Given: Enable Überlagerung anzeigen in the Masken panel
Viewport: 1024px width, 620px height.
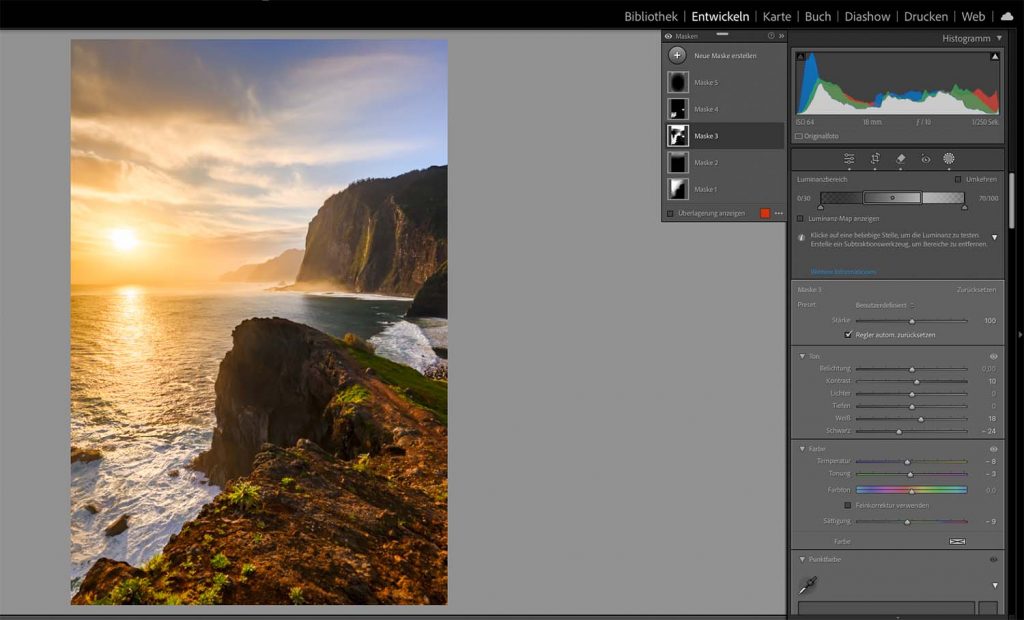Looking at the screenshot, I should tap(668, 212).
